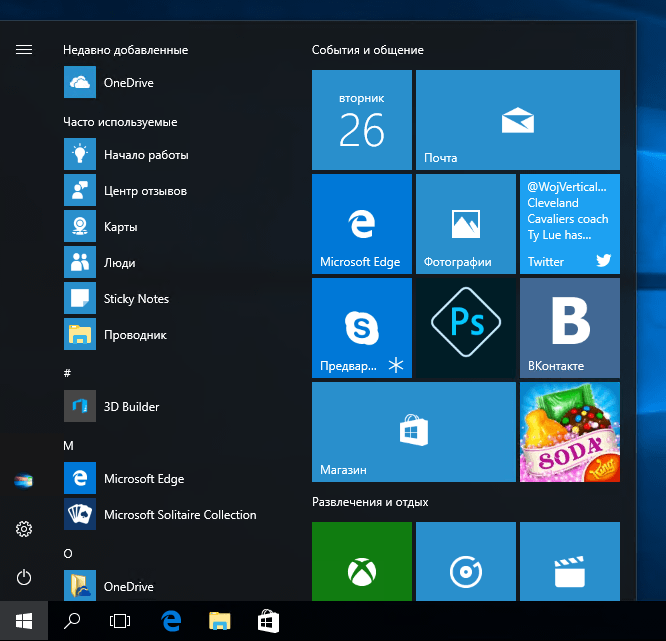This screenshot has width=666, height=641.
Task: Launch the Skype Предвар... tile
Action: (x=362, y=328)
